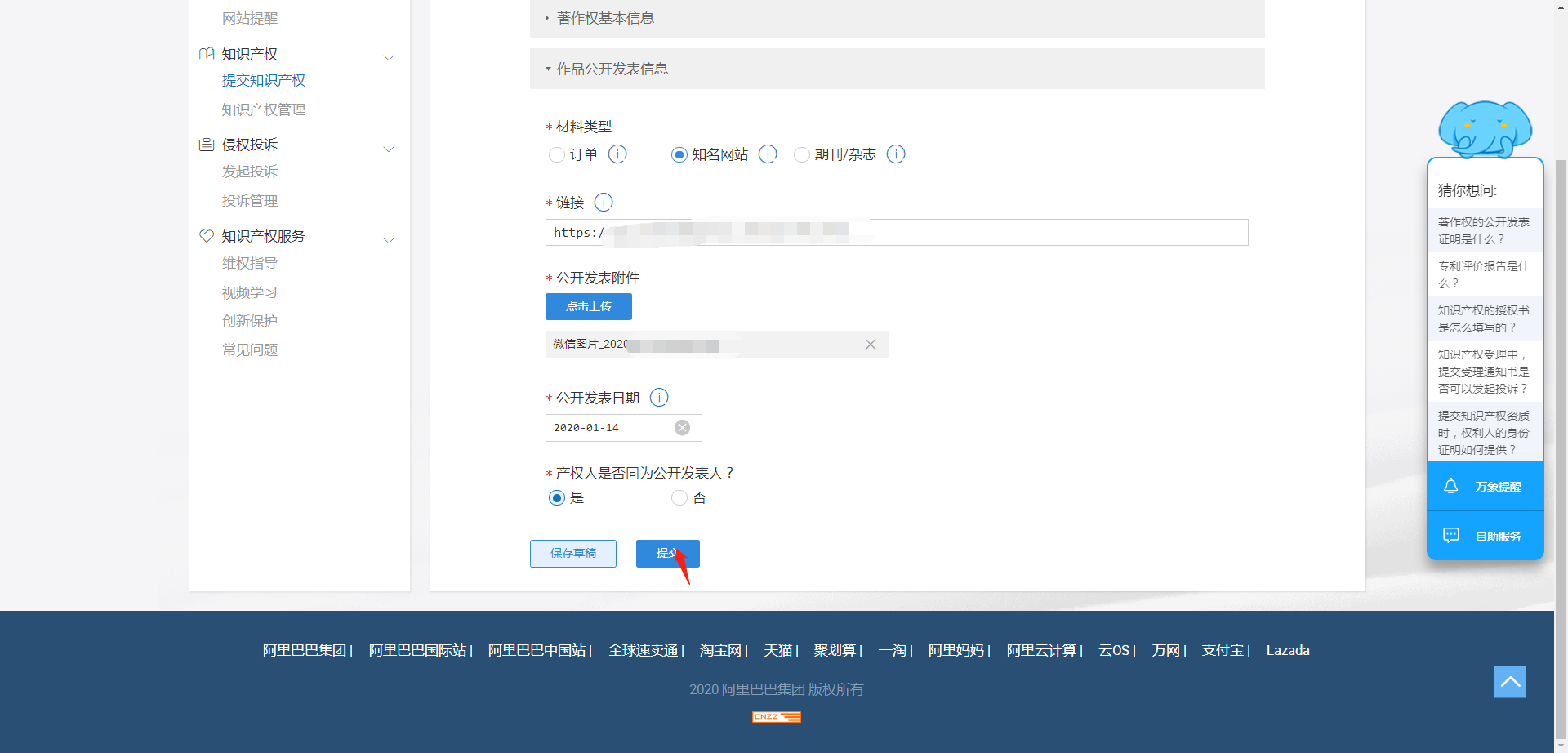Click the info icon beside 链接 label
Image resolution: width=1568 pixels, height=753 pixels.
[x=604, y=202]
